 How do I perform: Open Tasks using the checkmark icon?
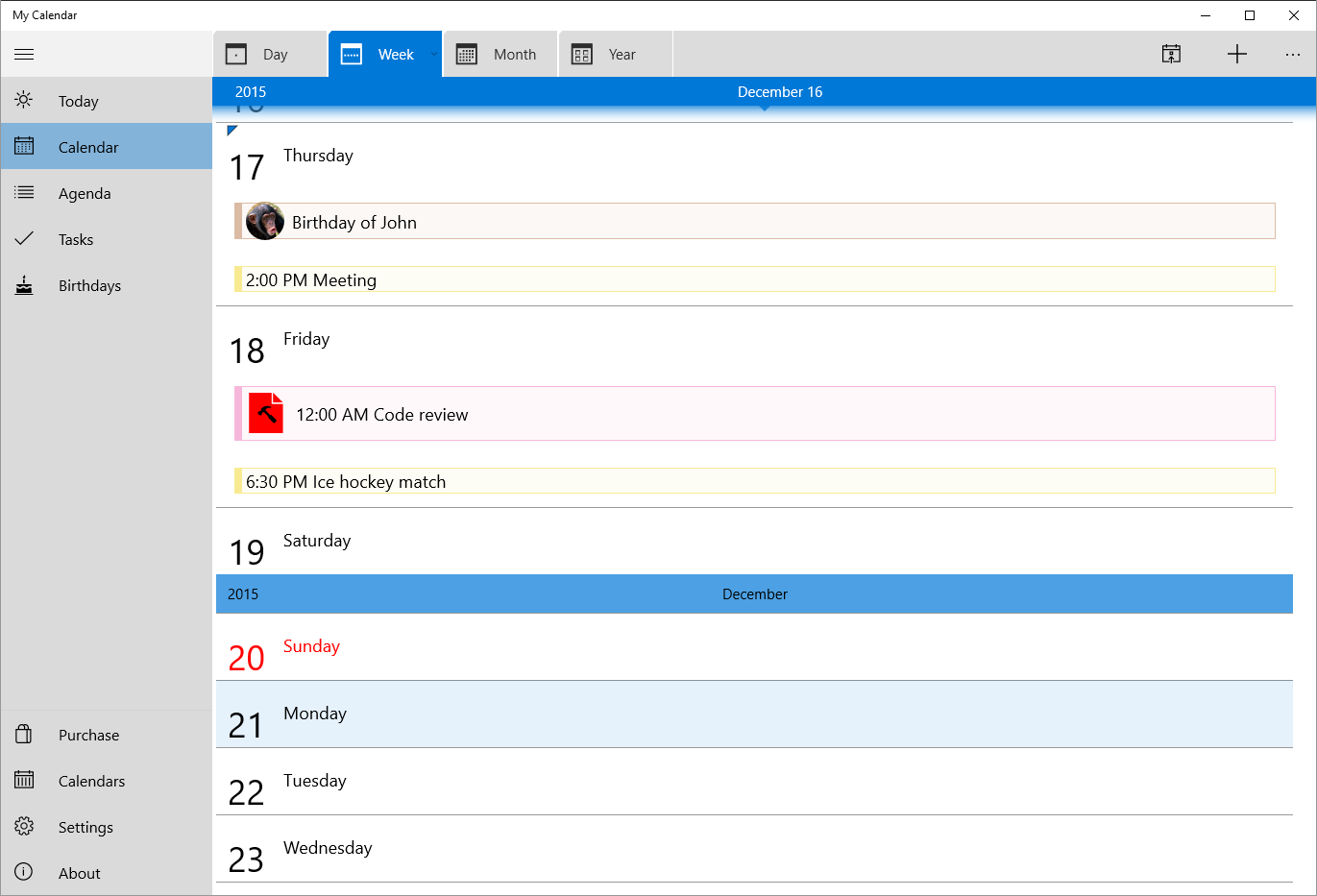(x=24, y=238)
